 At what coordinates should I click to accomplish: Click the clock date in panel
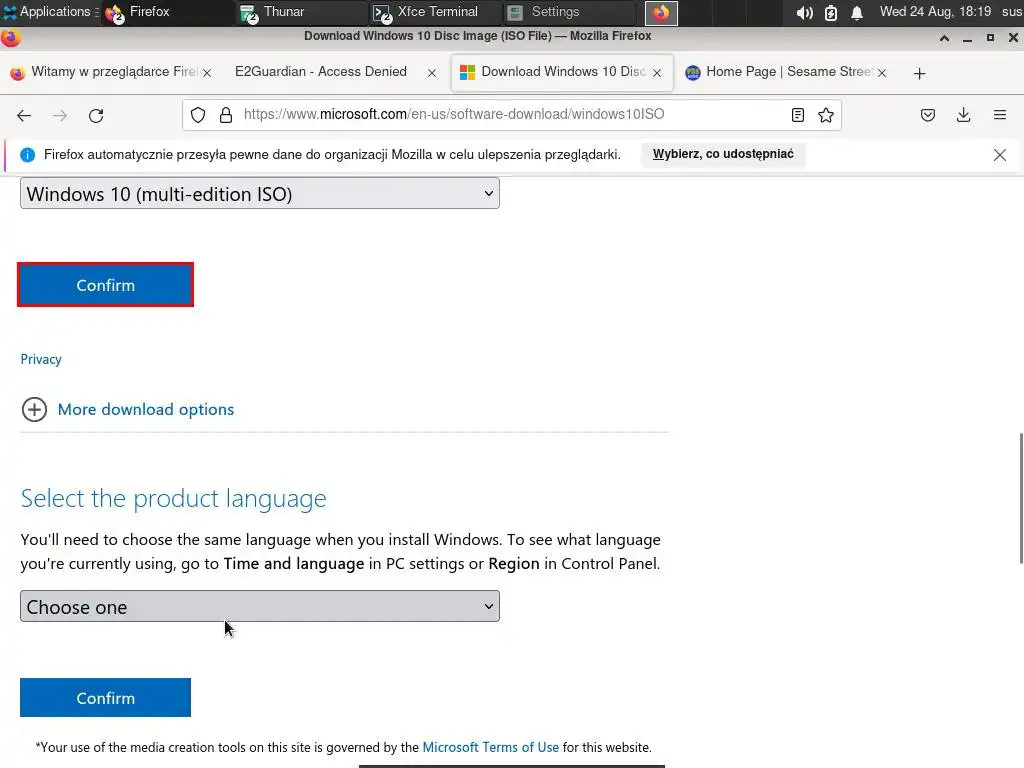[935, 12]
